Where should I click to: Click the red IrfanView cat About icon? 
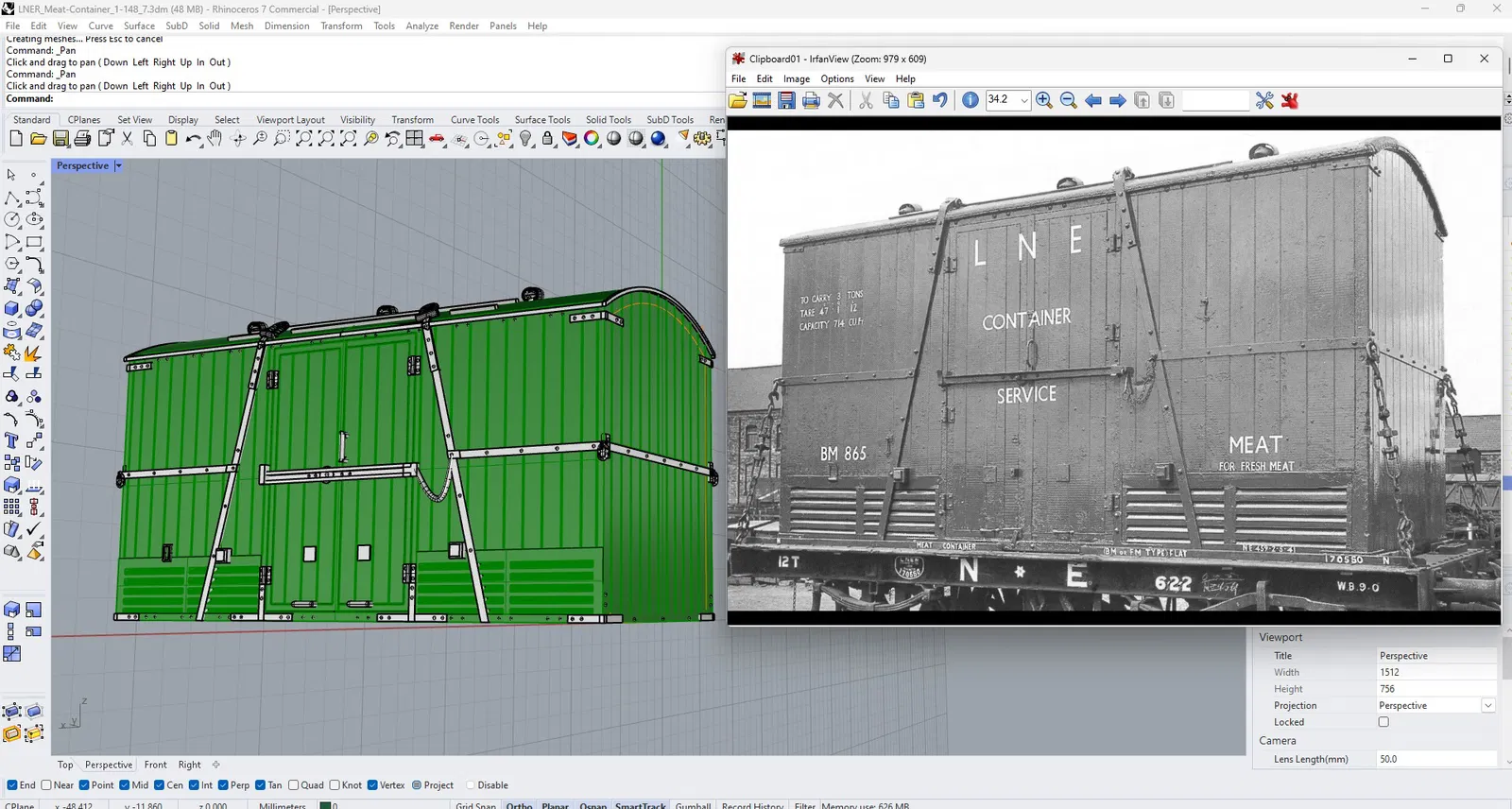(x=1290, y=100)
